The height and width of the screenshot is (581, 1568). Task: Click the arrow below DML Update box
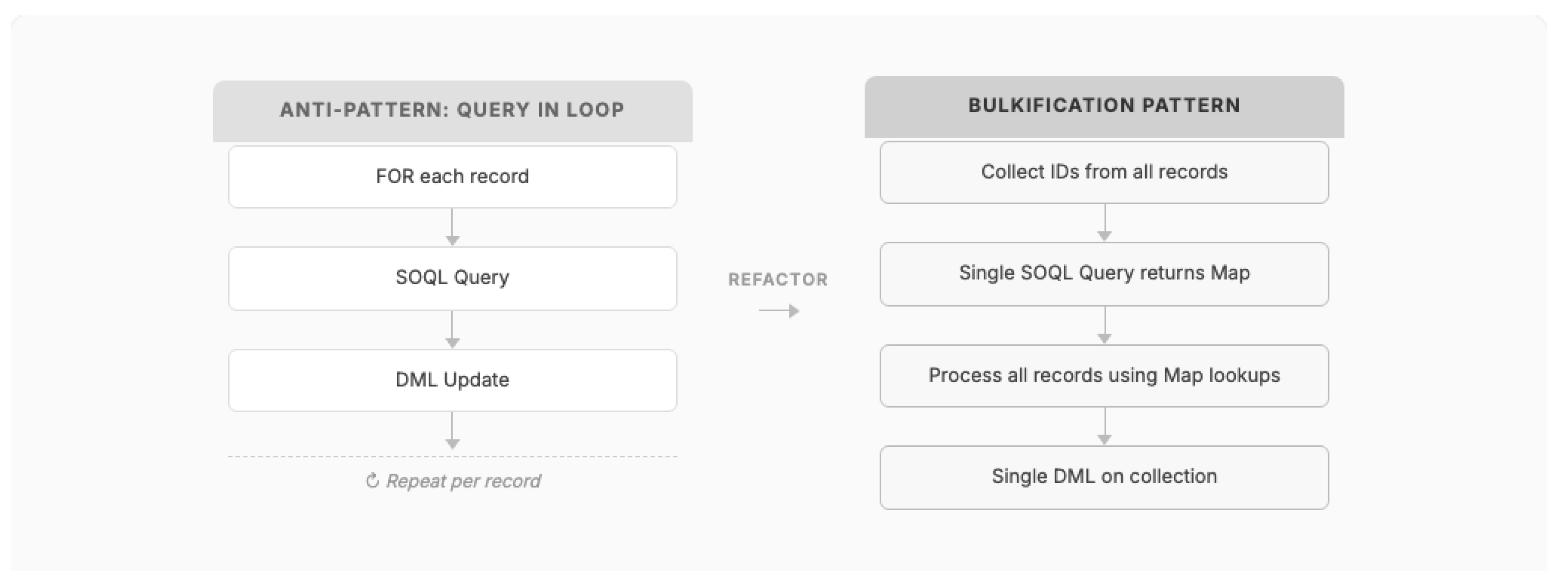[452, 431]
